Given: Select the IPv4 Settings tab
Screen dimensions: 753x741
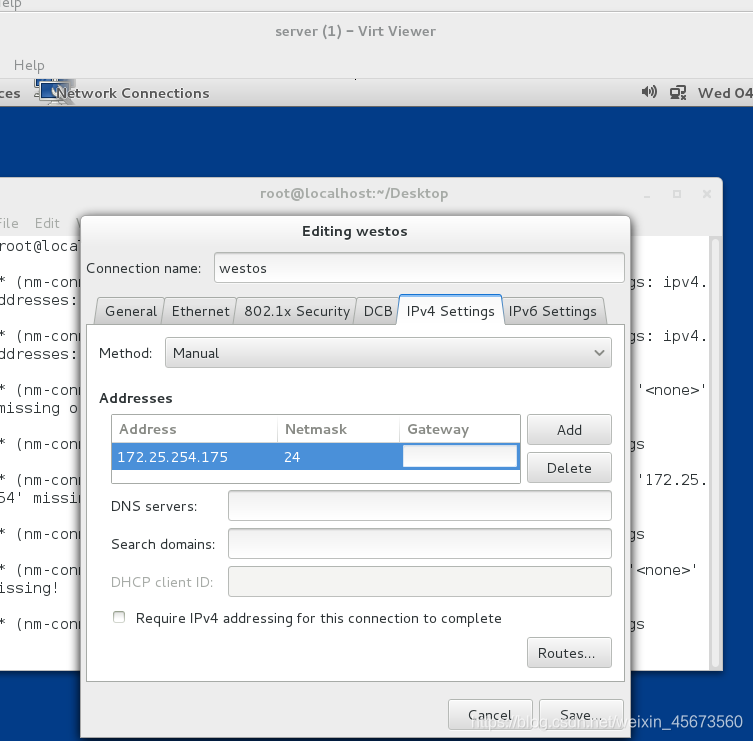Looking at the screenshot, I should click(450, 310).
